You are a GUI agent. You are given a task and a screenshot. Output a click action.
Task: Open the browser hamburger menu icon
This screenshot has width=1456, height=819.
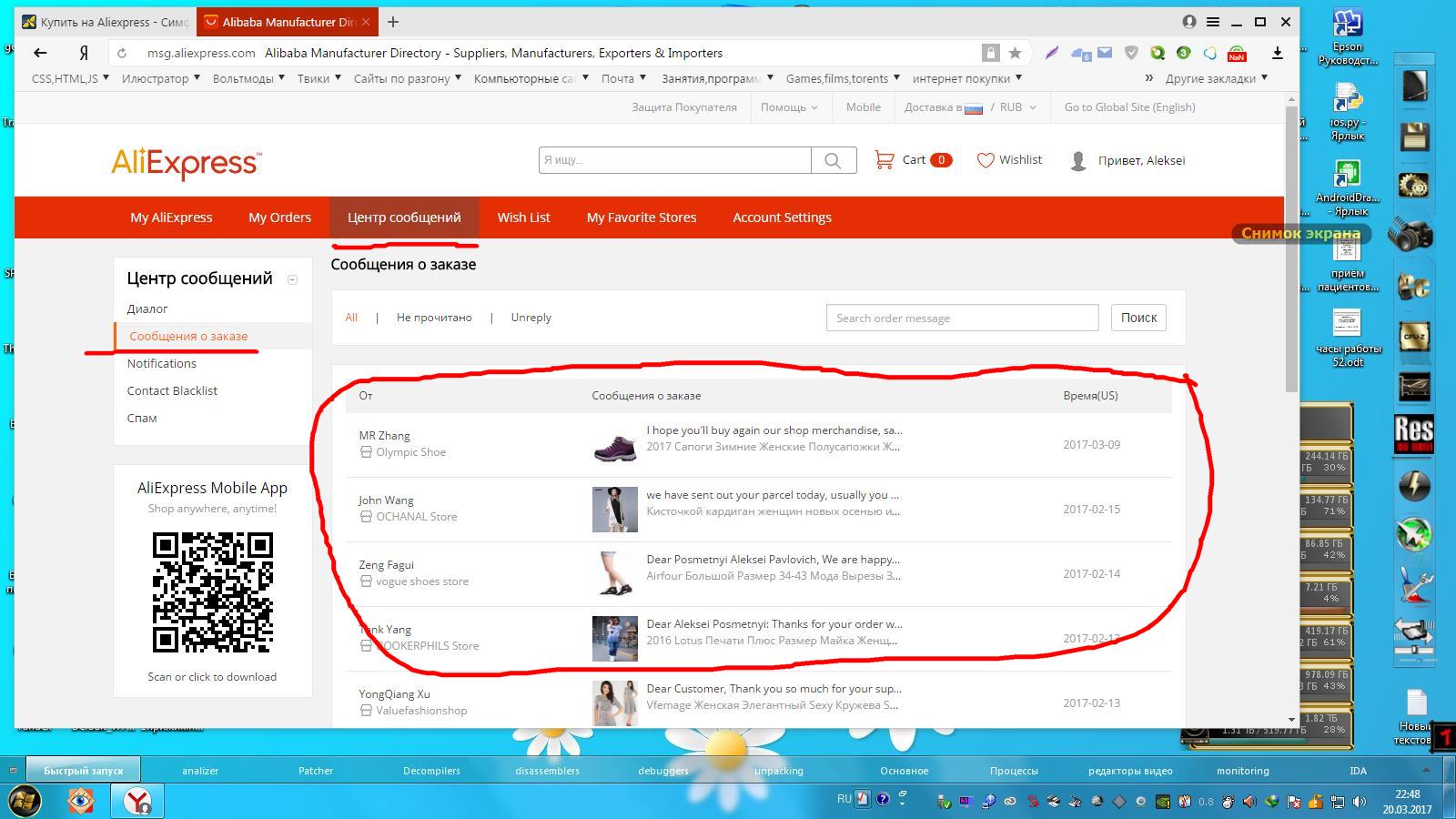[1213, 22]
